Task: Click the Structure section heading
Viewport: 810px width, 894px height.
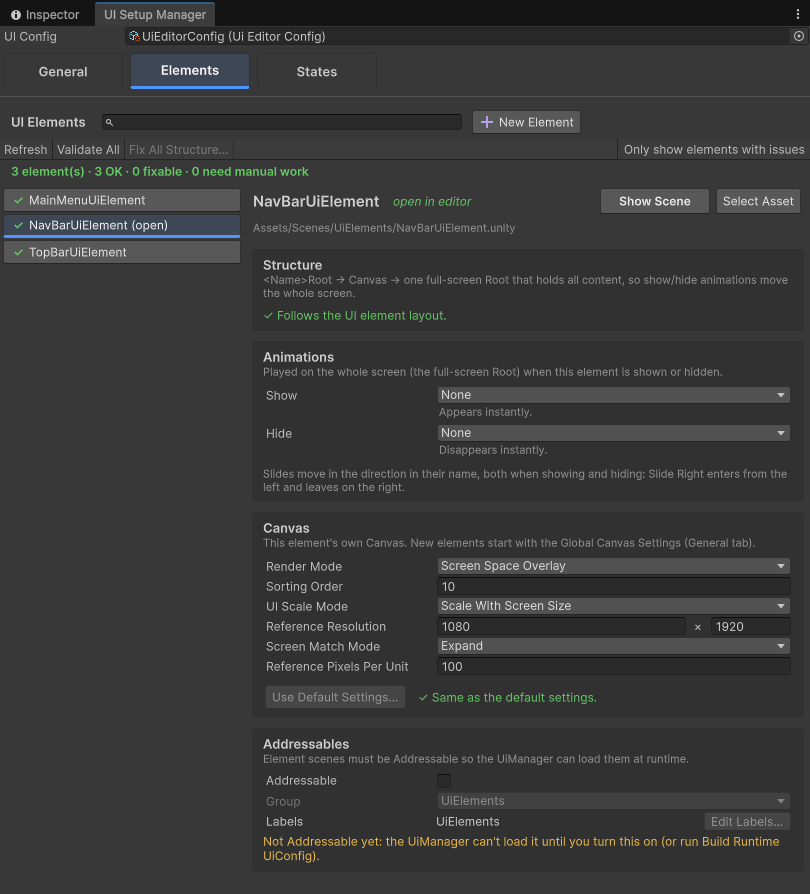Action: click(292, 265)
